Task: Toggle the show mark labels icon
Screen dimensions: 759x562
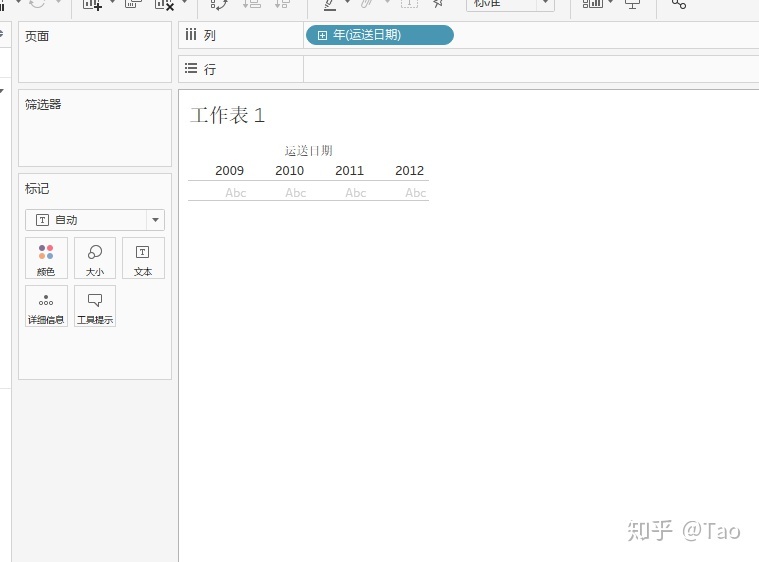Action: click(409, 3)
